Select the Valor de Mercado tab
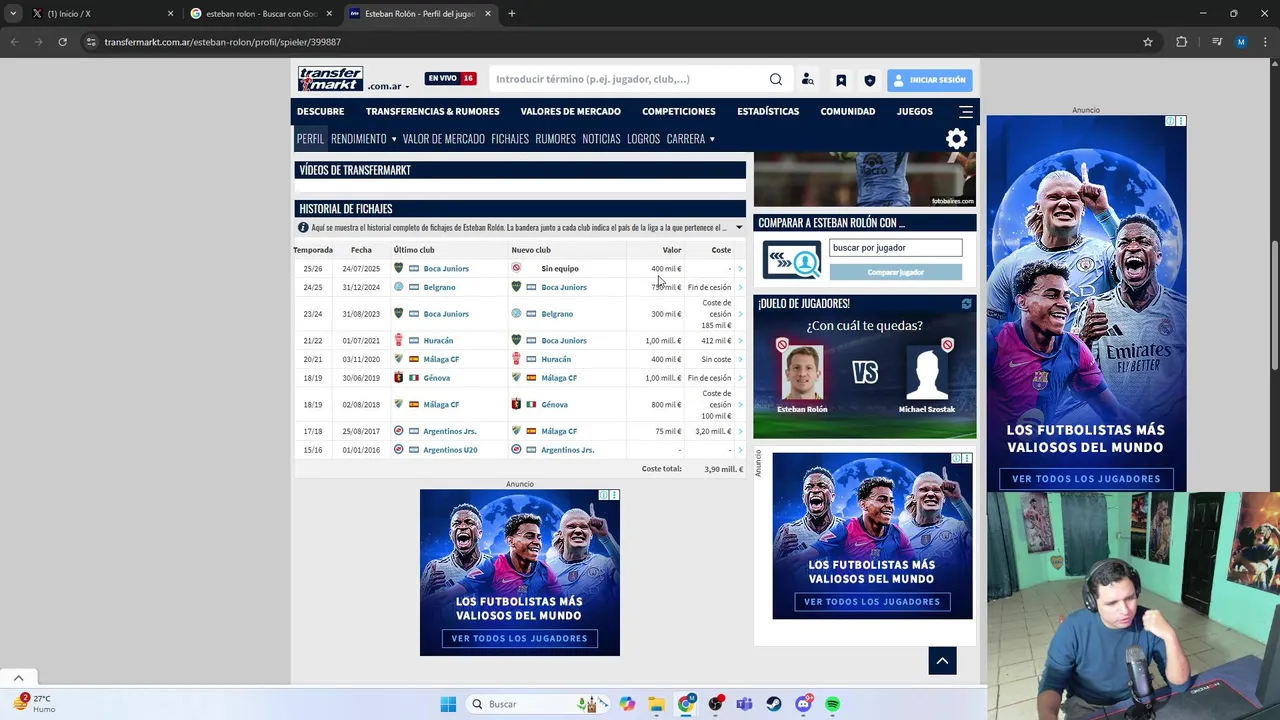 point(444,139)
